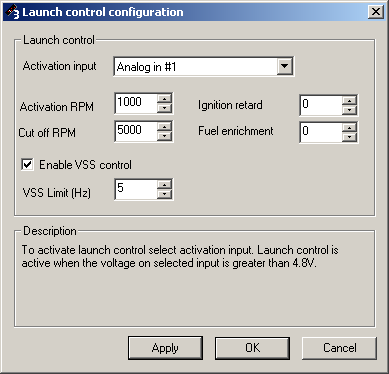Decrease Activation RPM with down arrow

(164, 108)
